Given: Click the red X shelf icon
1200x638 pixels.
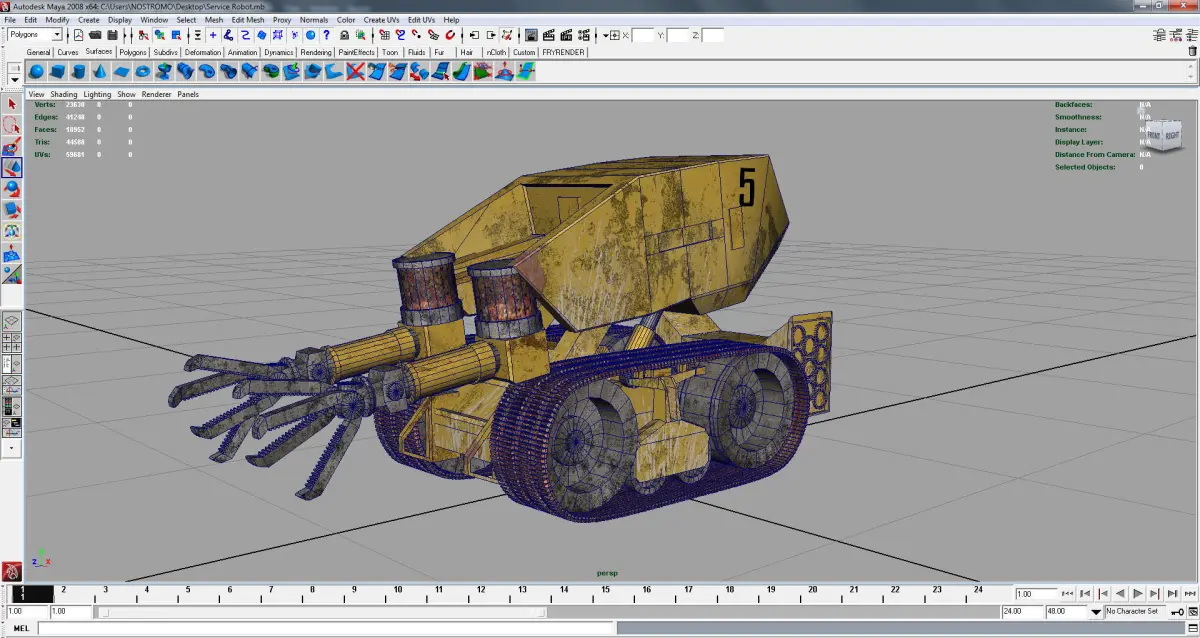Looking at the screenshot, I should click(356, 72).
